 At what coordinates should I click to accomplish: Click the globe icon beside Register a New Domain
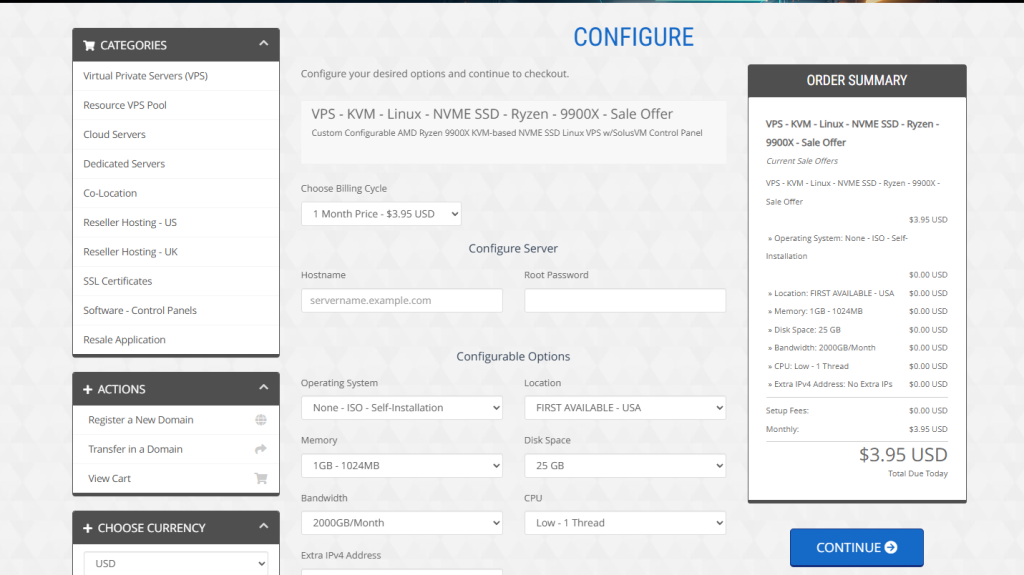pos(261,420)
